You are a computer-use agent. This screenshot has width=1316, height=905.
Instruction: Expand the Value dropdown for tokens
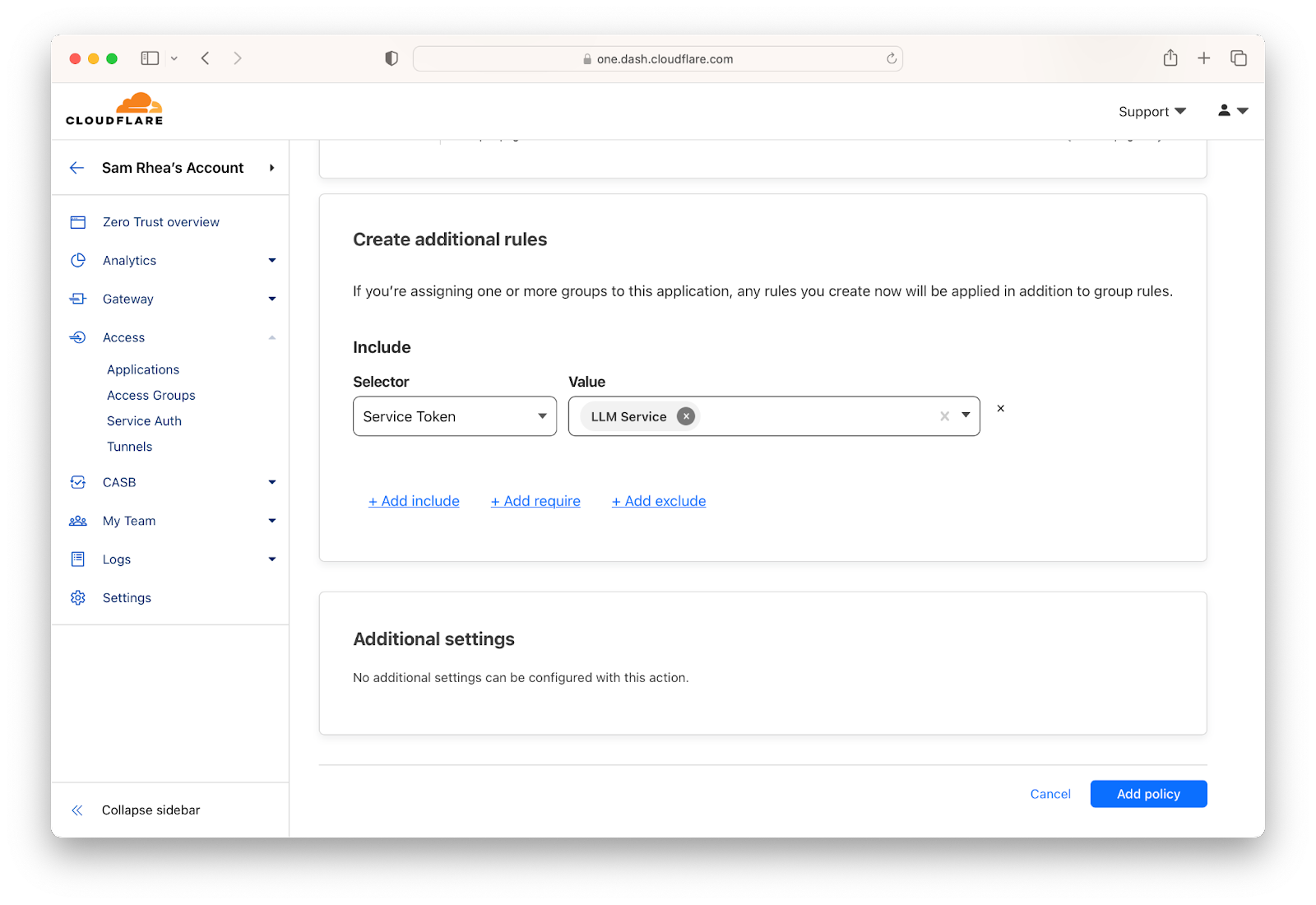pyautogui.click(x=966, y=416)
